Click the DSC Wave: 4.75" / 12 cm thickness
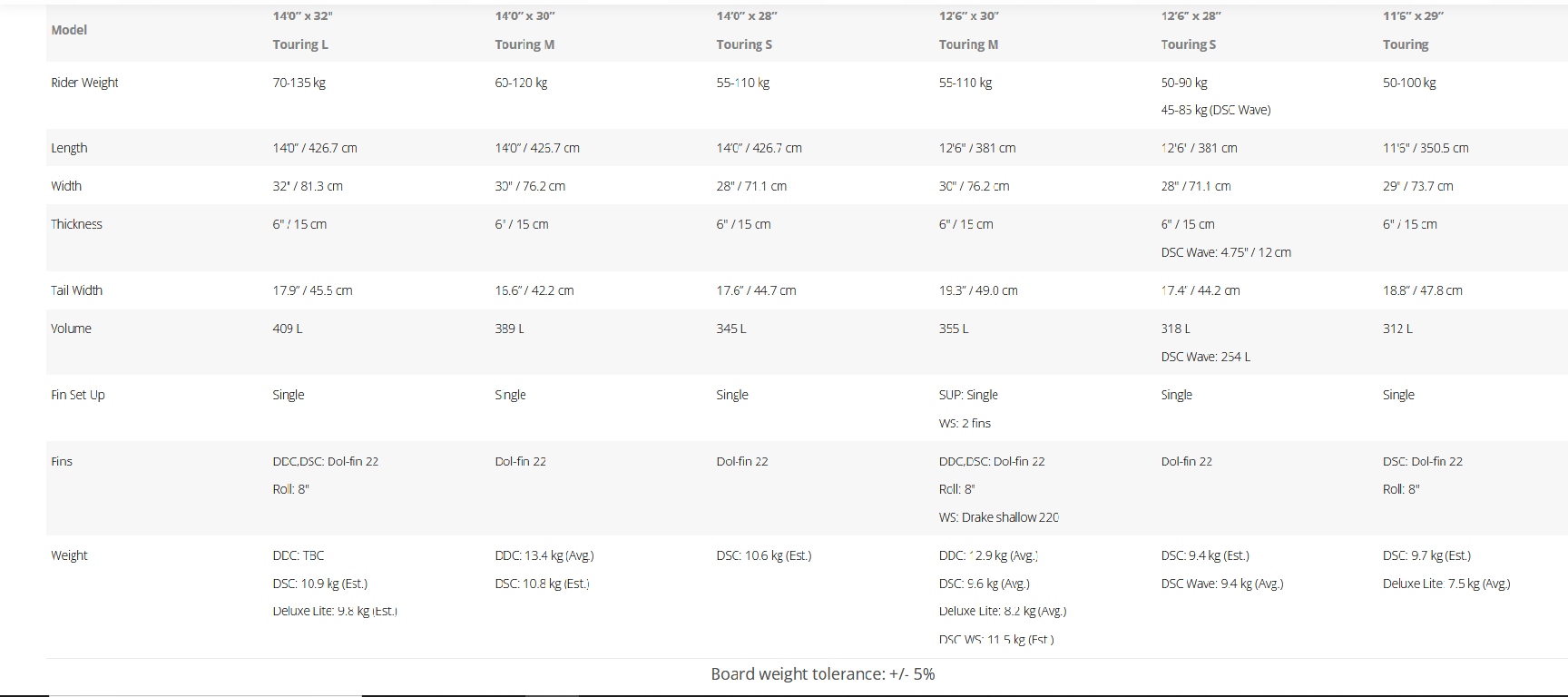Screen dimensions: 1568x697 click(1225, 252)
